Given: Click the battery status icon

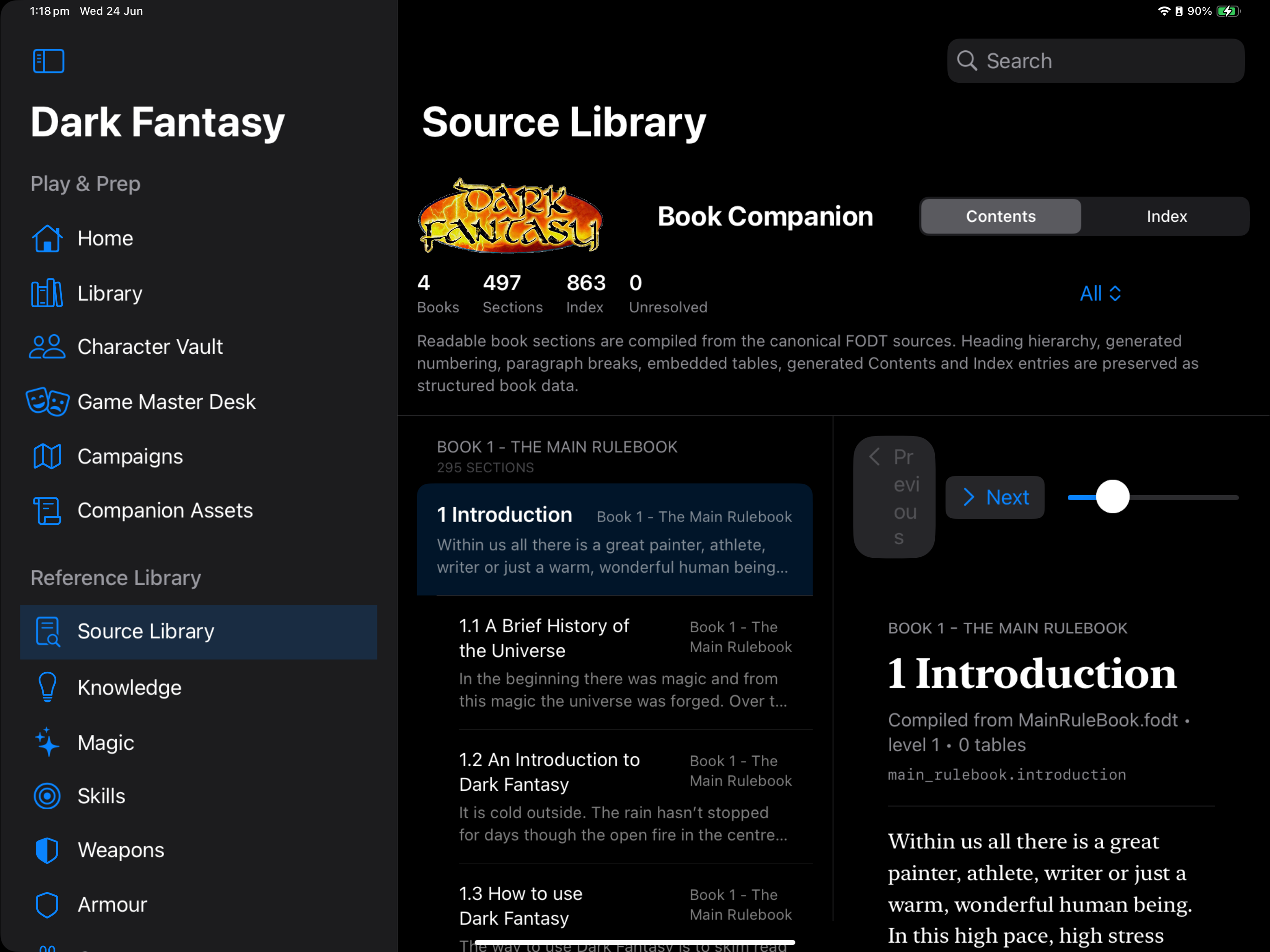Looking at the screenshot, I should click(x=1228, y=12).
